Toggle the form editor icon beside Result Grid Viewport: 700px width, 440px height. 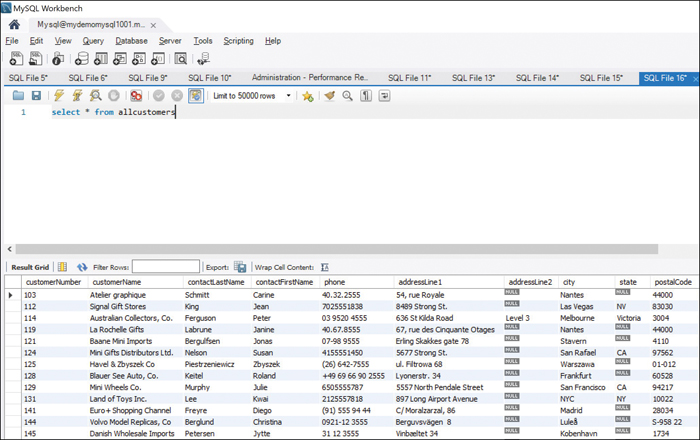(62, 267)
